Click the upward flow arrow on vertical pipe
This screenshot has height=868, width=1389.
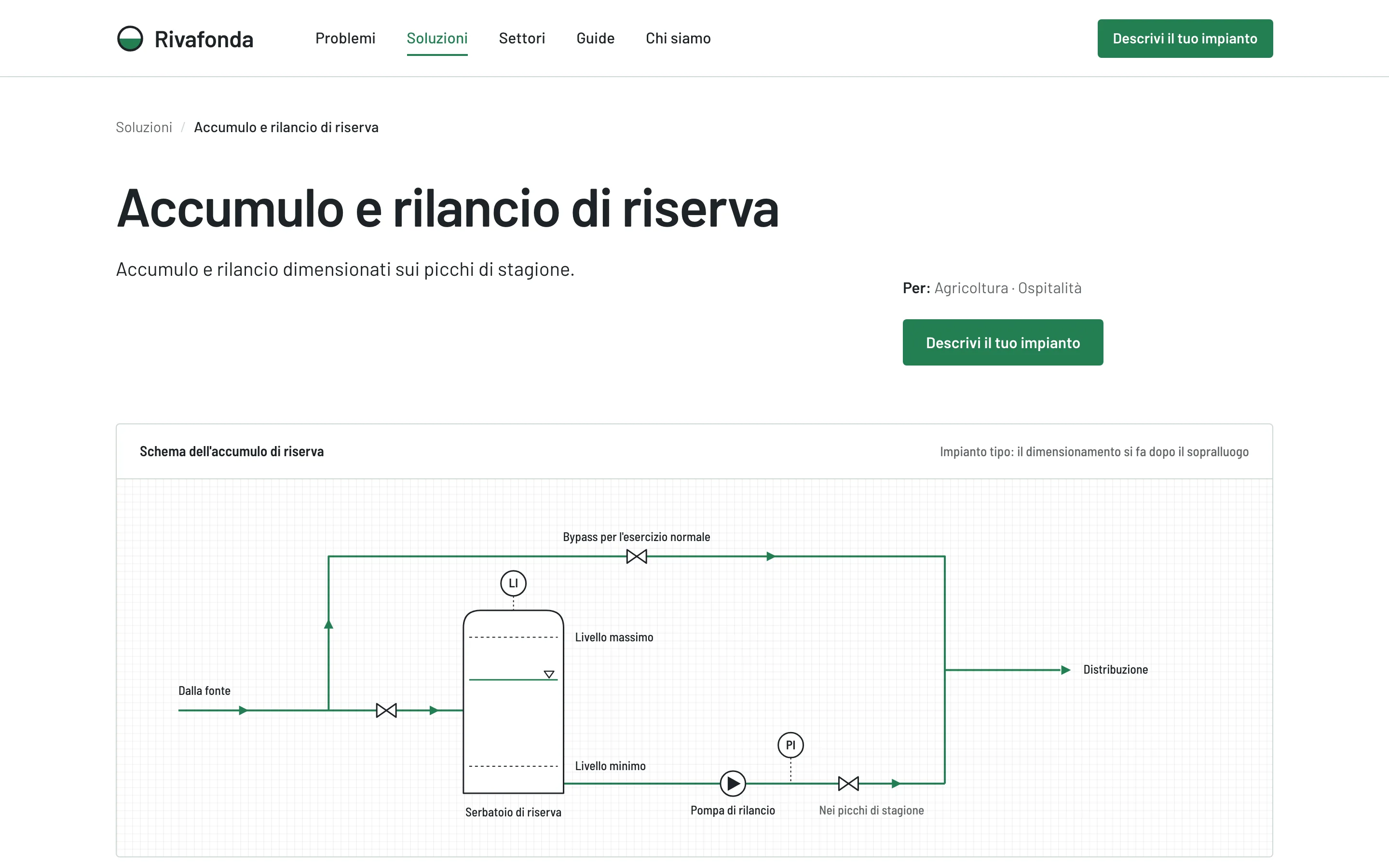tap(328, 624)
